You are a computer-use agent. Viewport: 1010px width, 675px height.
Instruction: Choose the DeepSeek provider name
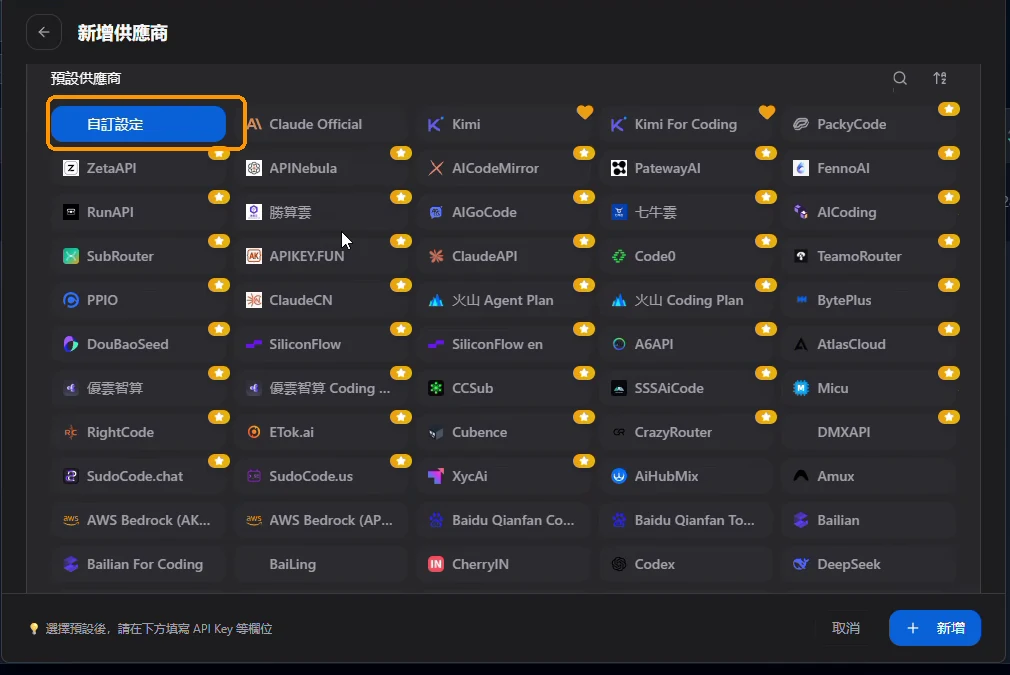click(848, 564)
